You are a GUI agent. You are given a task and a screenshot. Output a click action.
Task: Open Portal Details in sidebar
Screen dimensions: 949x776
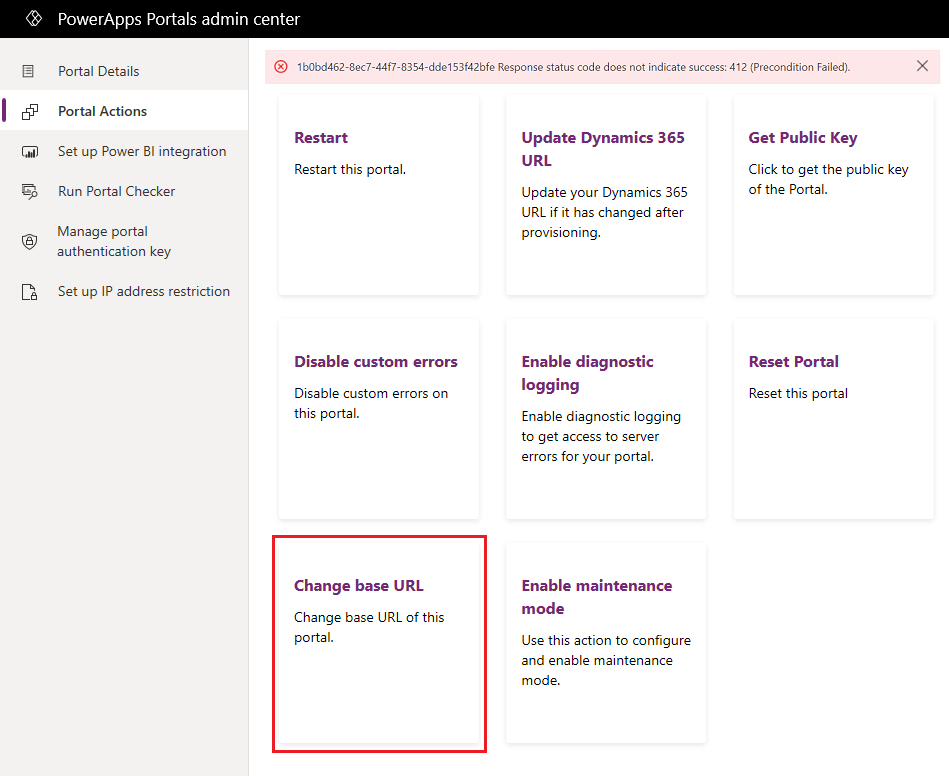click(123, 71)
